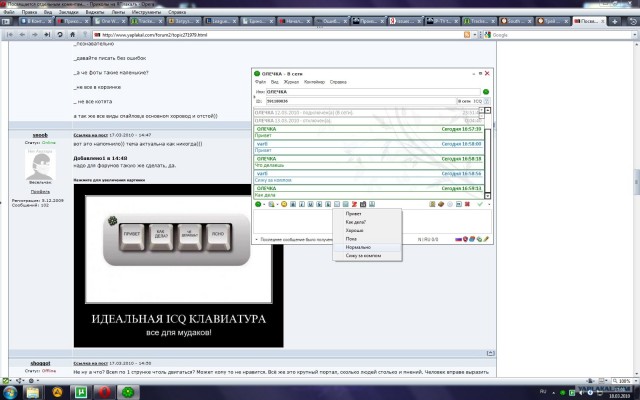Viewport: 640px width, 400px height.
Task: Click the green status circle beside name field
Action: (x=486, y=92)
